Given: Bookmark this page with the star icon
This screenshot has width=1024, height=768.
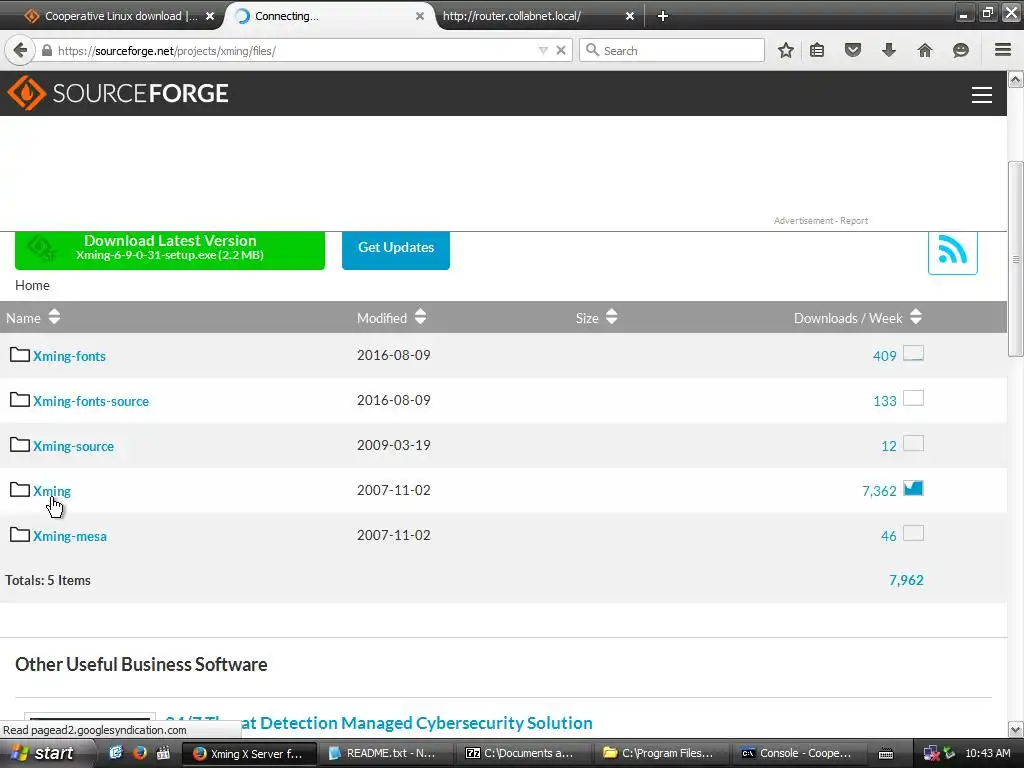Looking at the screenshot, I should (786, 50).
